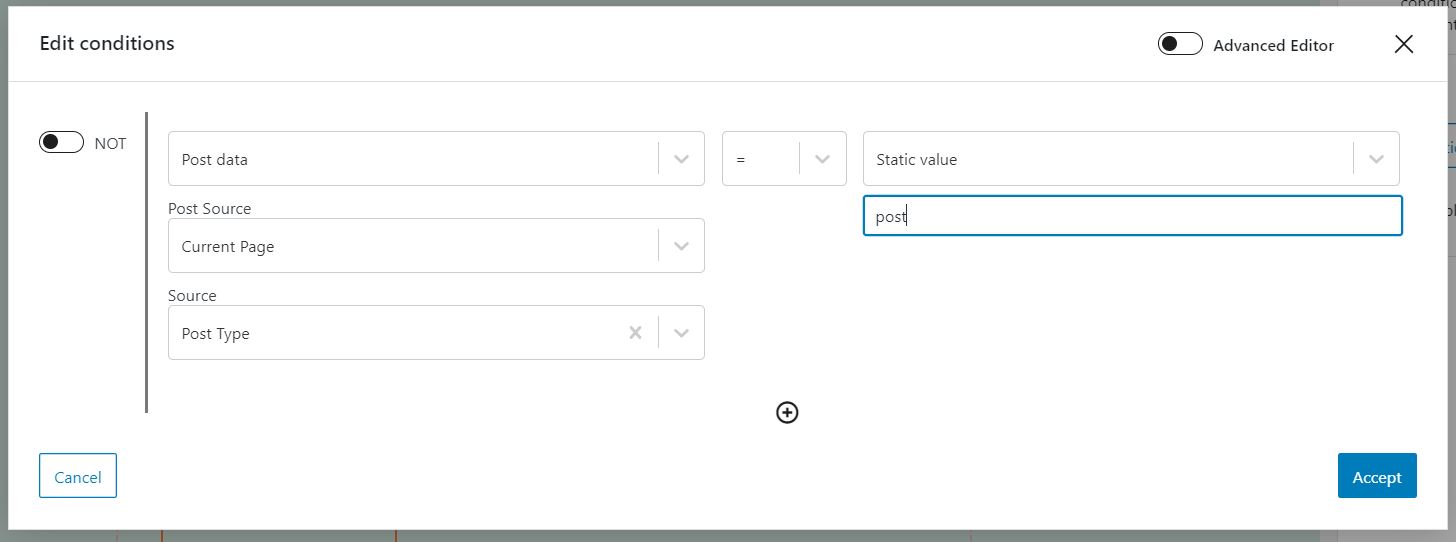Click the chevron arrow of Current Page selector
1456x542 pixels.
tap(682, 246)
